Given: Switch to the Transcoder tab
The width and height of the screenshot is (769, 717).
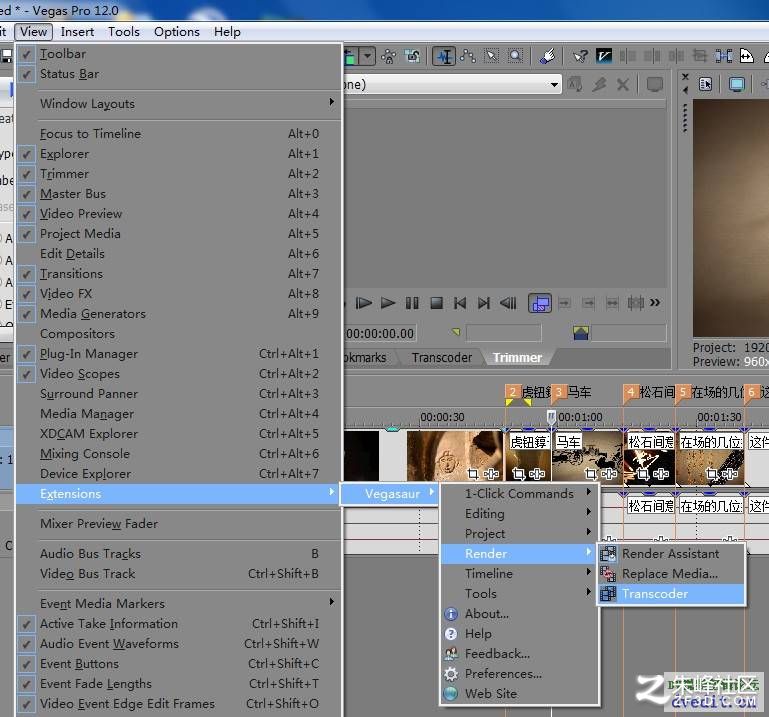Looking at the screenshot, I should (441, 358).
